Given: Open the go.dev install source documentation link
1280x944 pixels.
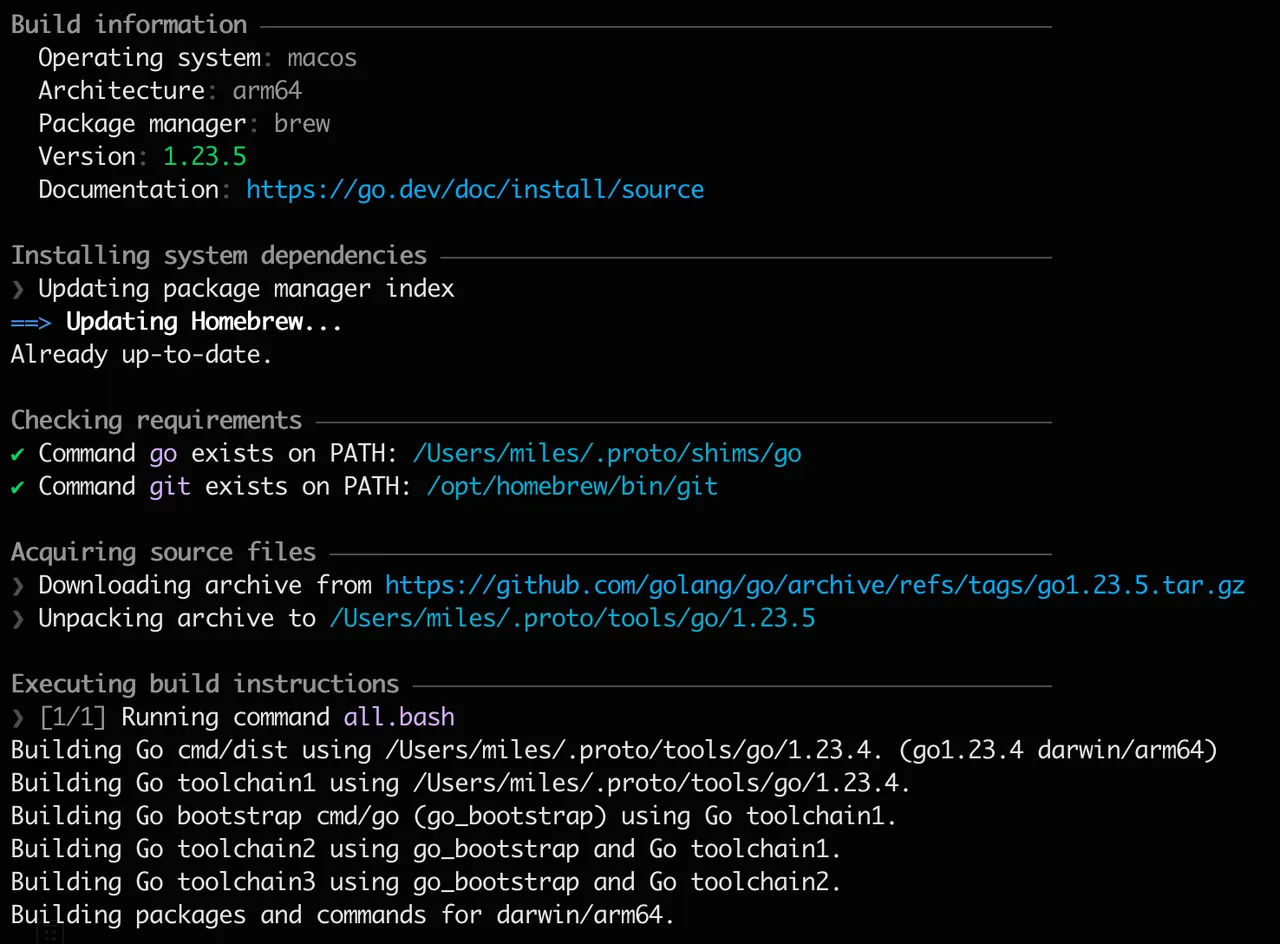Looking at the screenshot, I should pyautogui.click(x=475, y=189).
